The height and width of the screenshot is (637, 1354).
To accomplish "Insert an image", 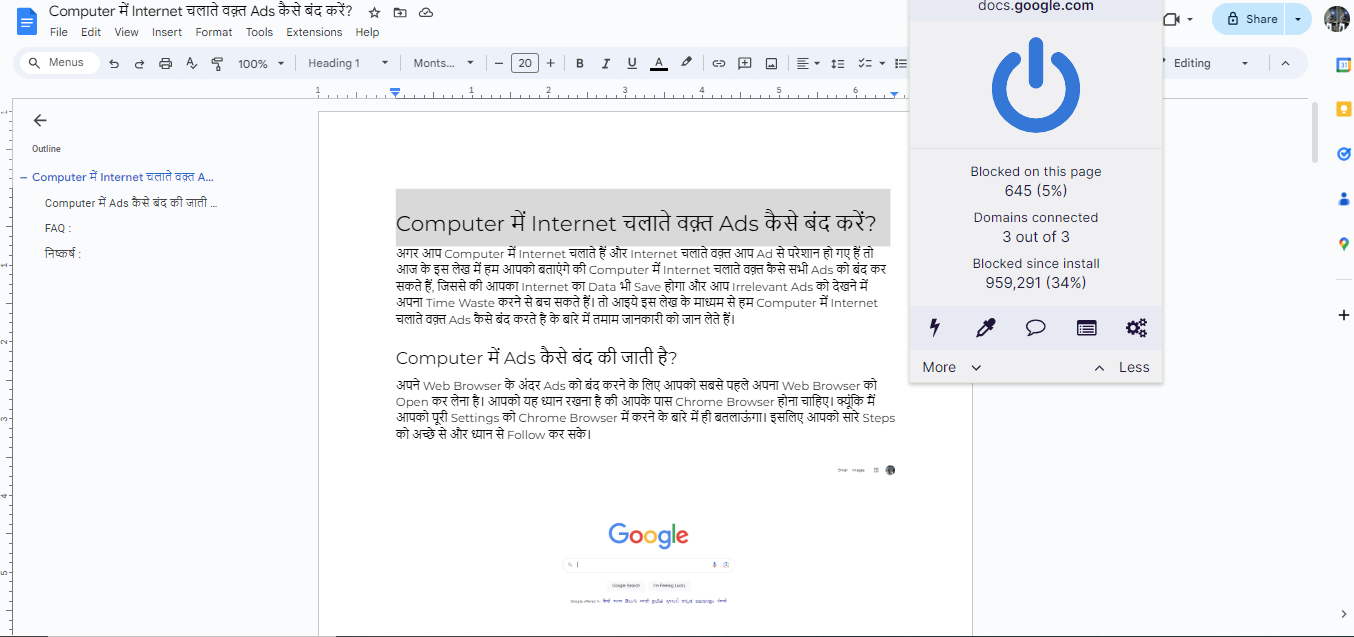I will tap(771, 63).
